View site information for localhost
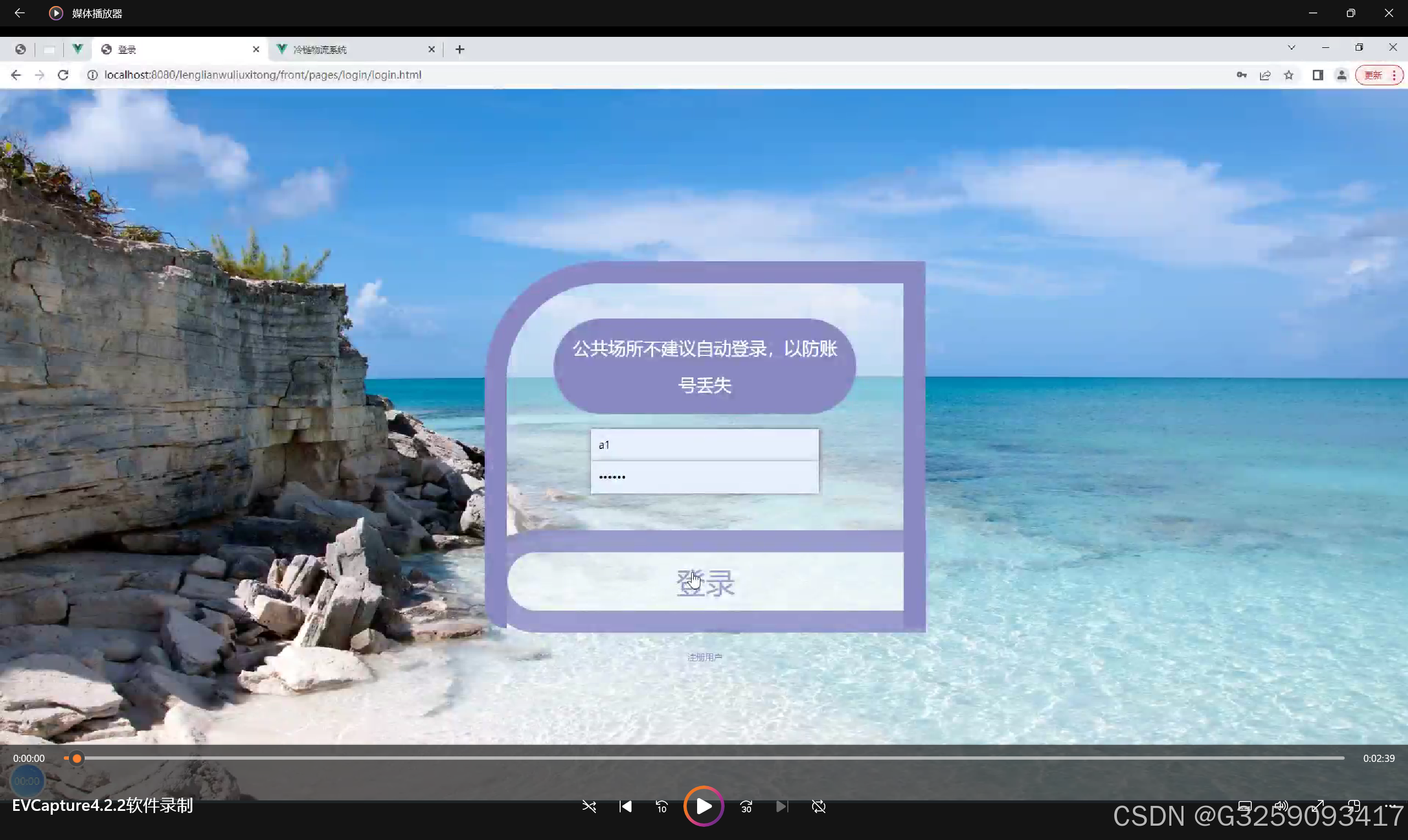 coord(92,75)
